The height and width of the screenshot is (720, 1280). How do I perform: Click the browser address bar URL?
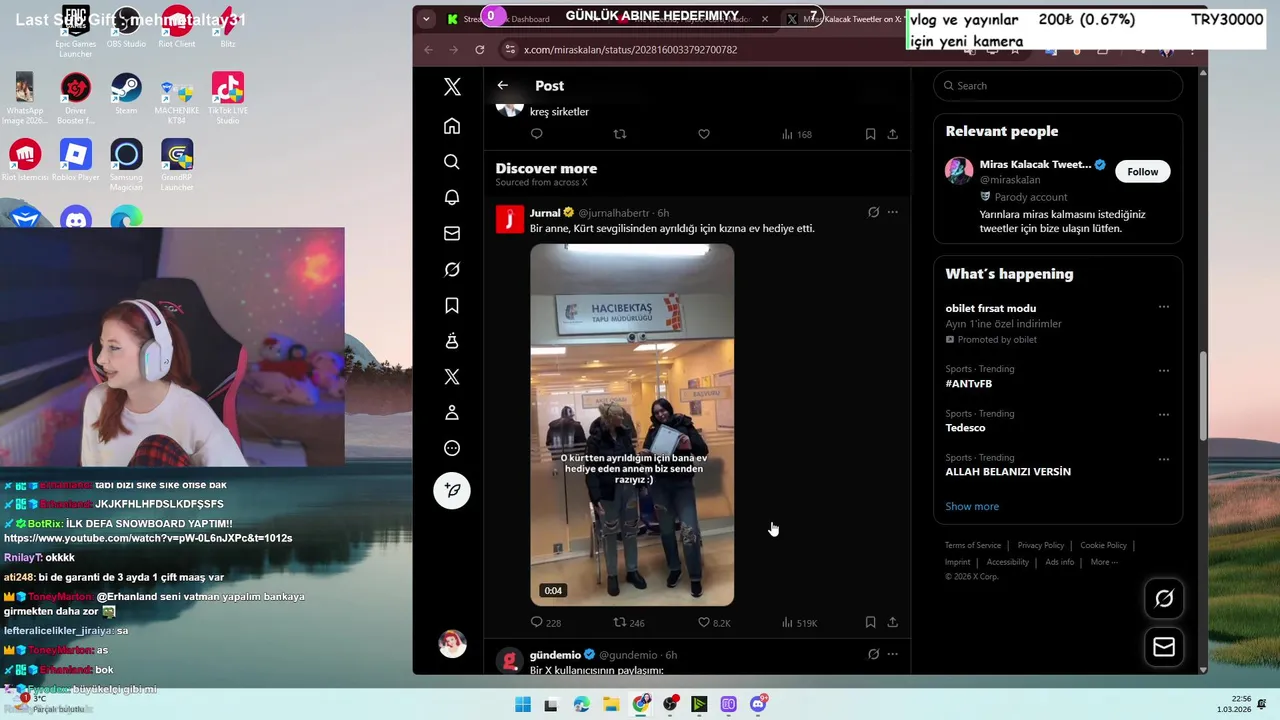coord(630,49)
